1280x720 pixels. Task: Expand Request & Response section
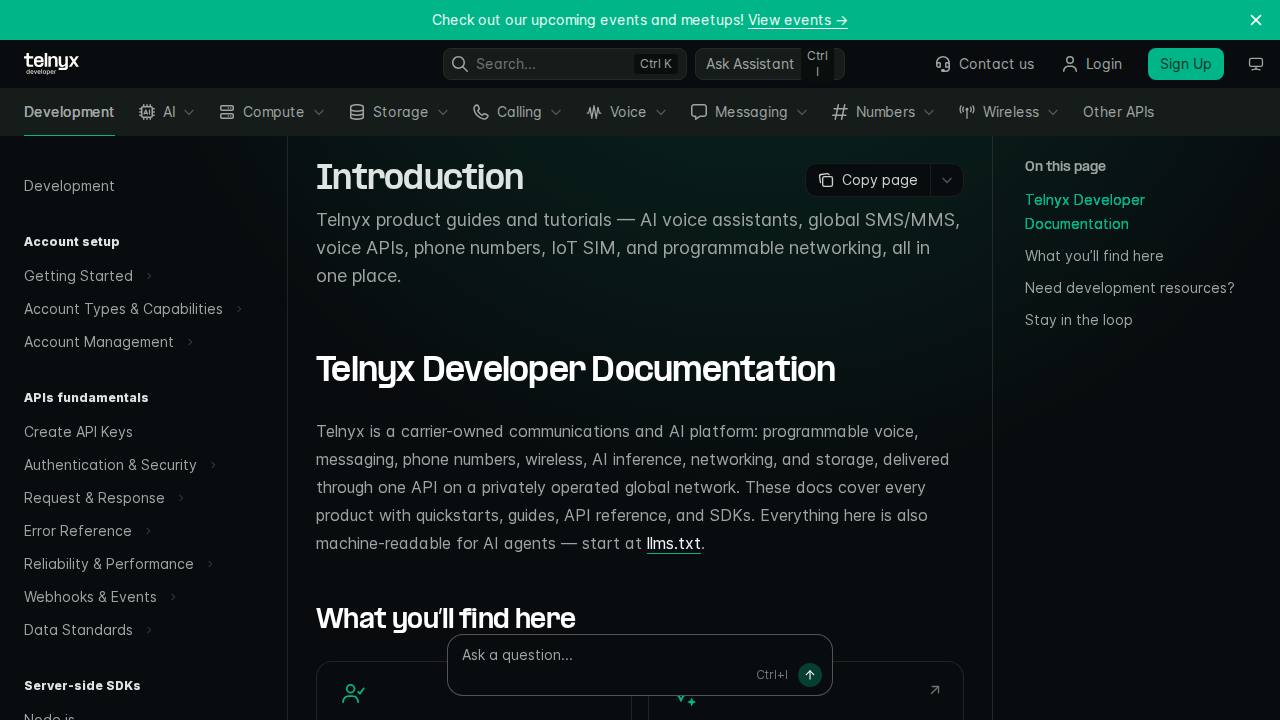pos(181,498)
